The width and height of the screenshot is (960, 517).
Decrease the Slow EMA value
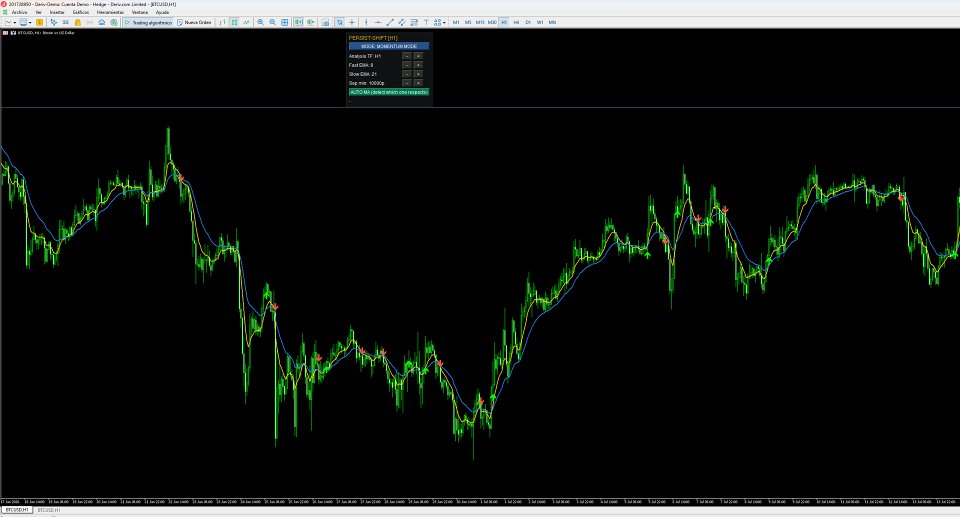pos(407,74)
